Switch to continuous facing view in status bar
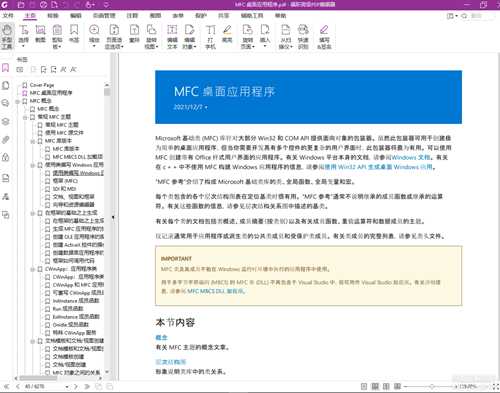The width and height of the screenshot is (500, 393). point(397,386)
